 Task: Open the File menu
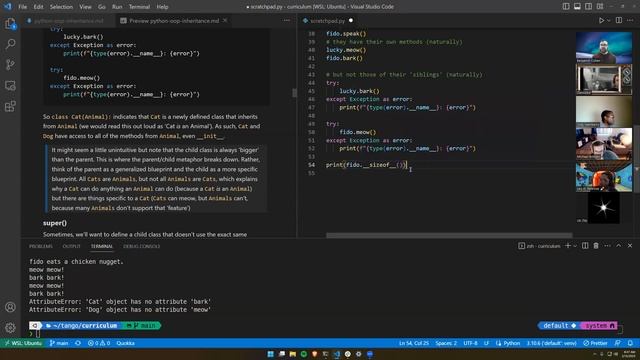coord(22,7)
